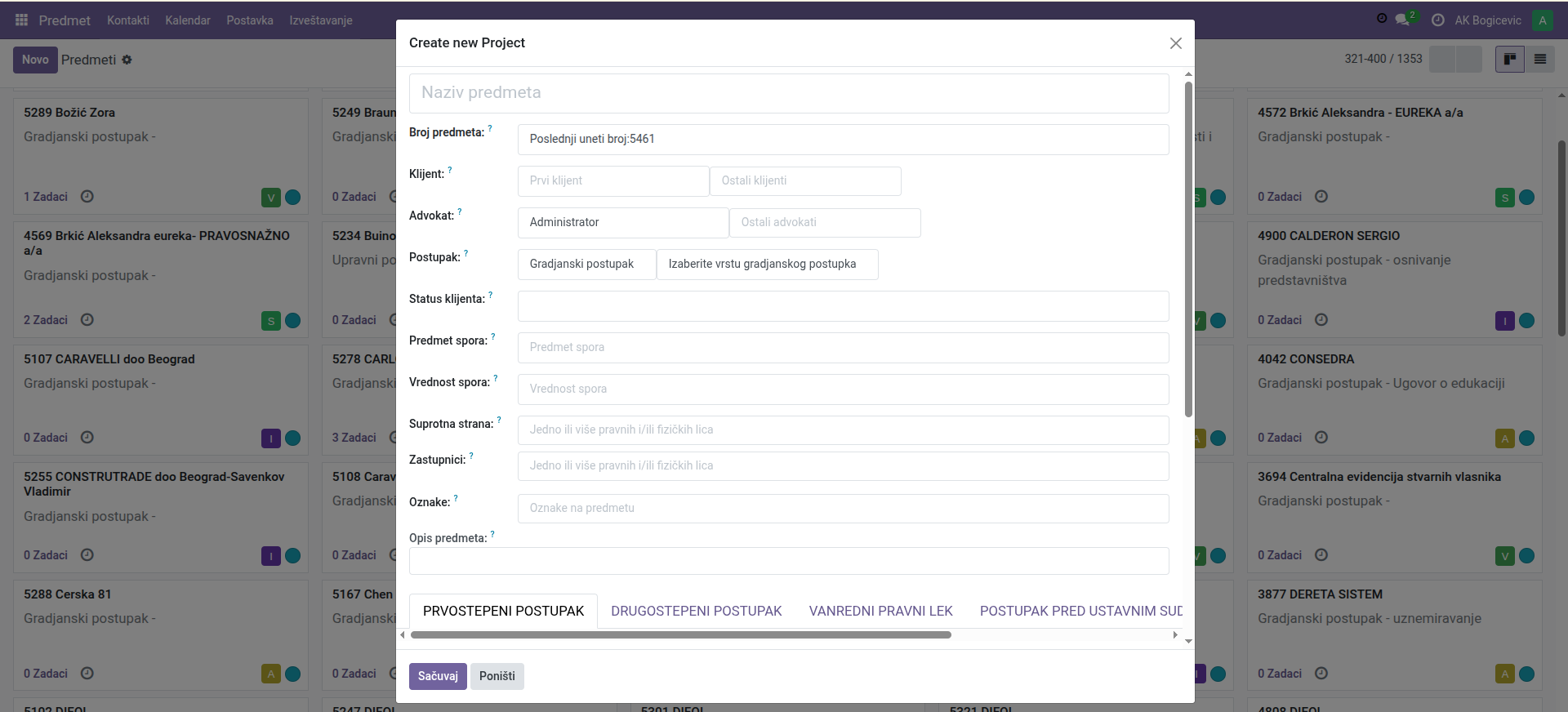Expand the Izaberite vrstu gradjanskog postupka selector
Viewport: 1568px width, 712px height.
767,265
